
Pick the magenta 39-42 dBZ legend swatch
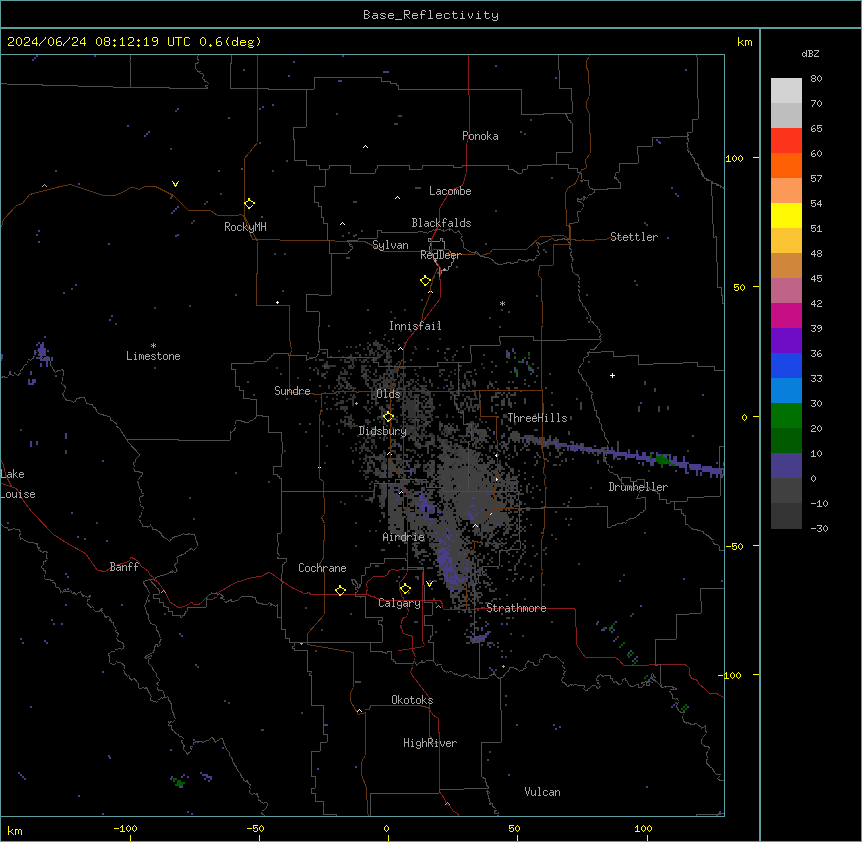786,315
